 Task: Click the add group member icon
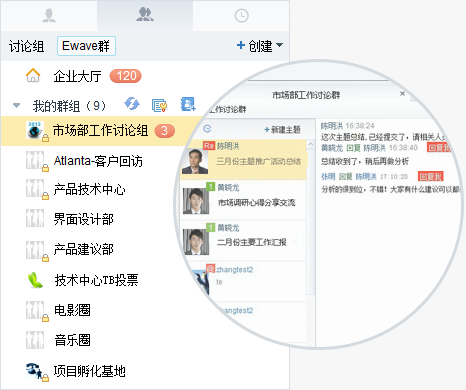tap(188, 104)
